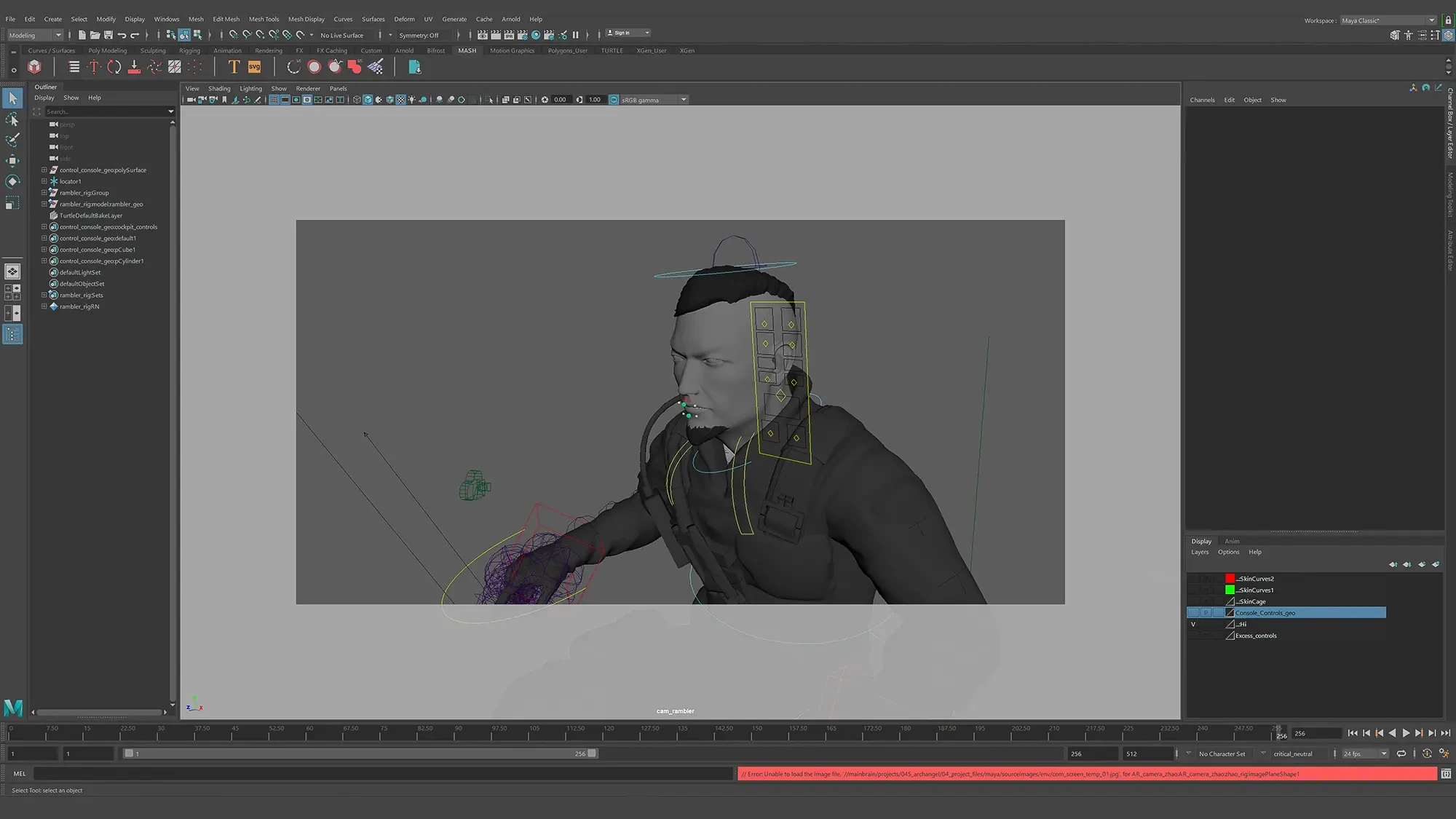Click the create new layer and assign selected icon
This screenshot has height=819, width=1456.
point(1436,564)
